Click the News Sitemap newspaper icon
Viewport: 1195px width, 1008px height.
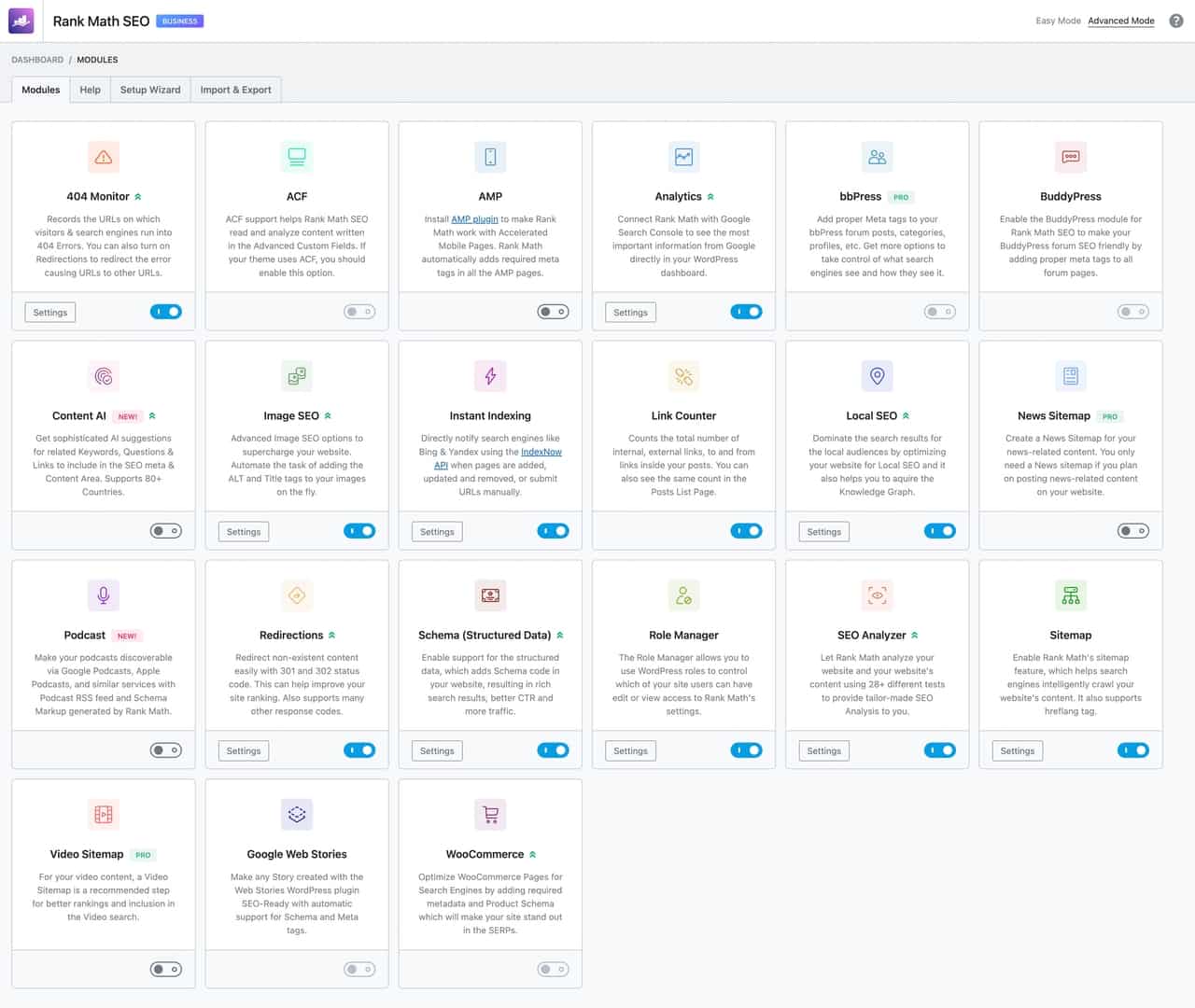coord(1071,376)
